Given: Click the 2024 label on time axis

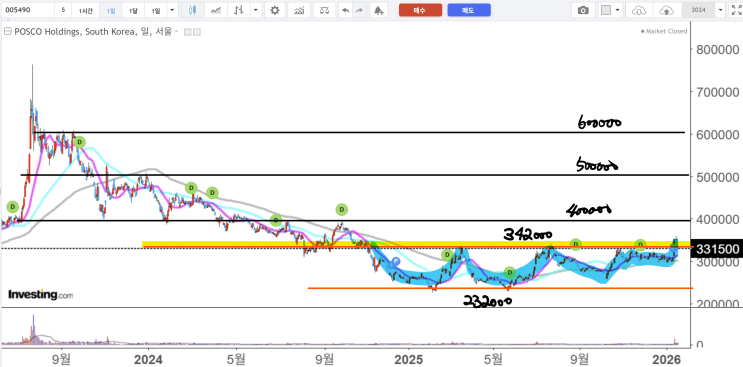Looking at the screenshot, I should click(x=148, y=360).
